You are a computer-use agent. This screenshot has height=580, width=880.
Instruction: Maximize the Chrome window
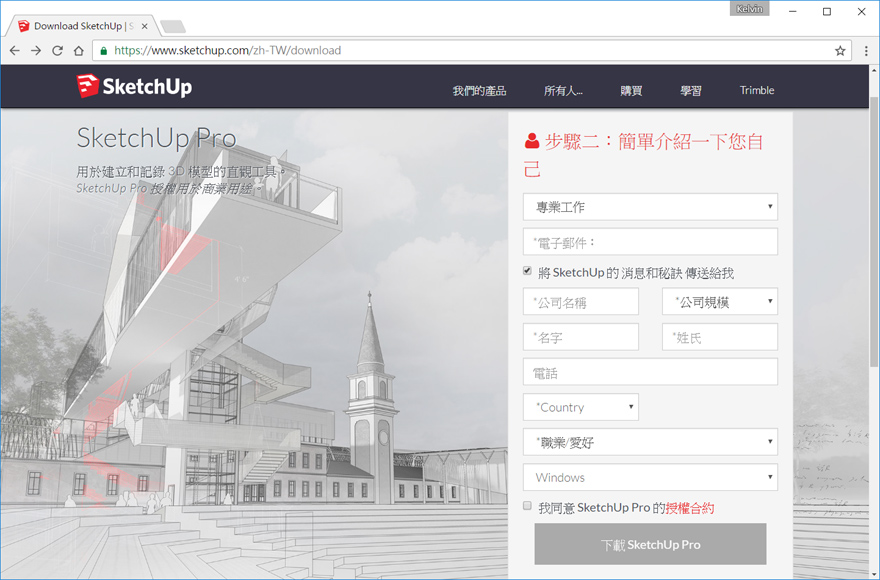point(827,11)
